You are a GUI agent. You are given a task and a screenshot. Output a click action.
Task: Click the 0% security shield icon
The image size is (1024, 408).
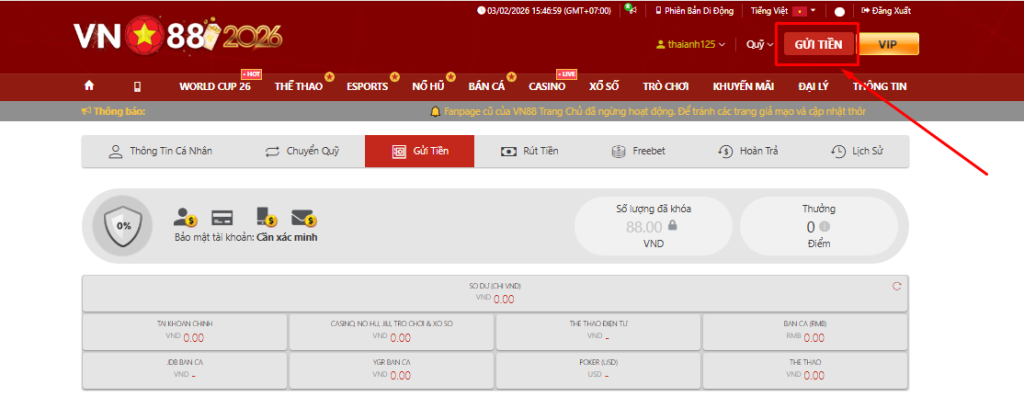pos(123,226)
